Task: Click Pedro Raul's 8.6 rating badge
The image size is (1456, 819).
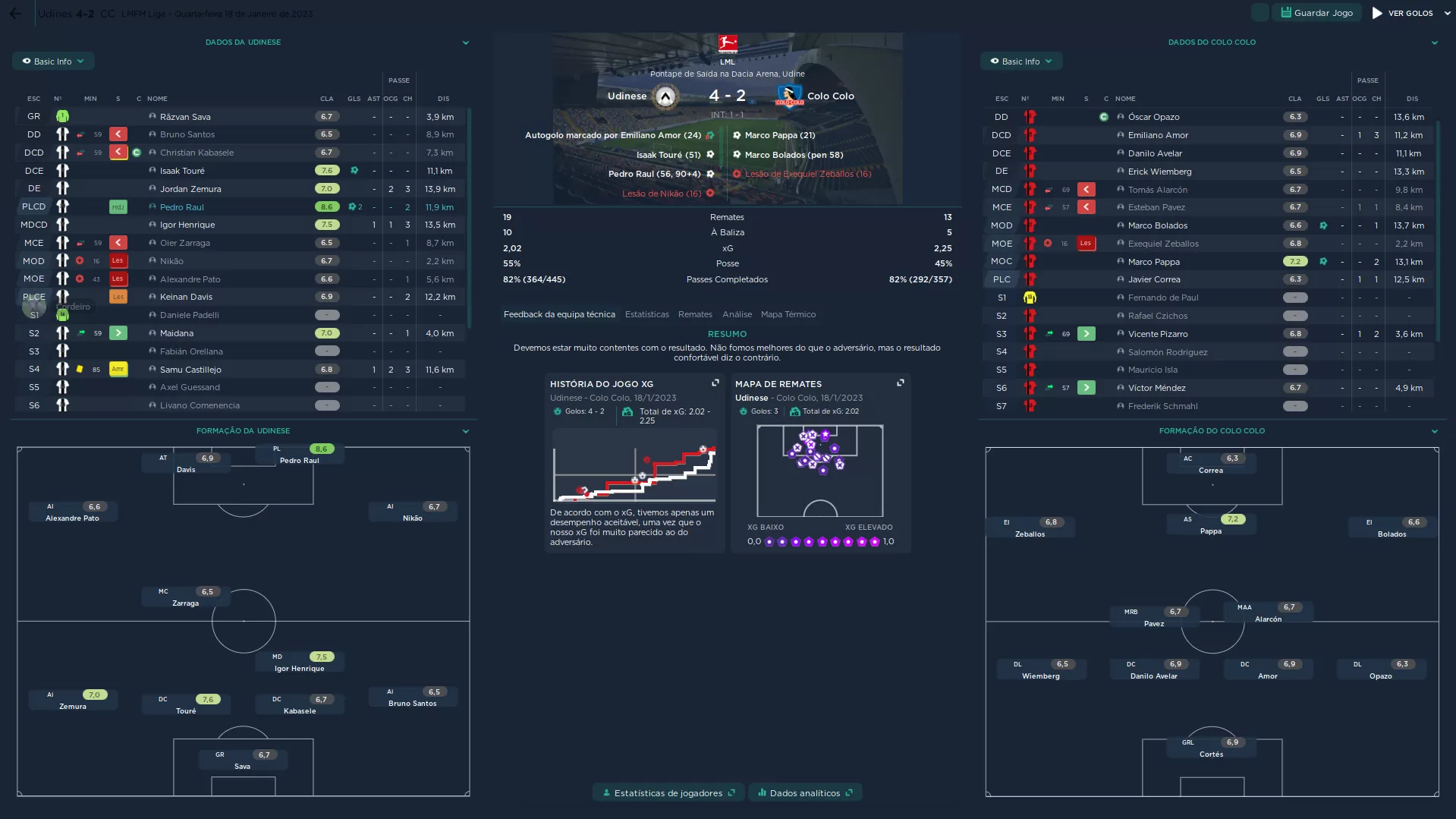Action: [326, 206]
